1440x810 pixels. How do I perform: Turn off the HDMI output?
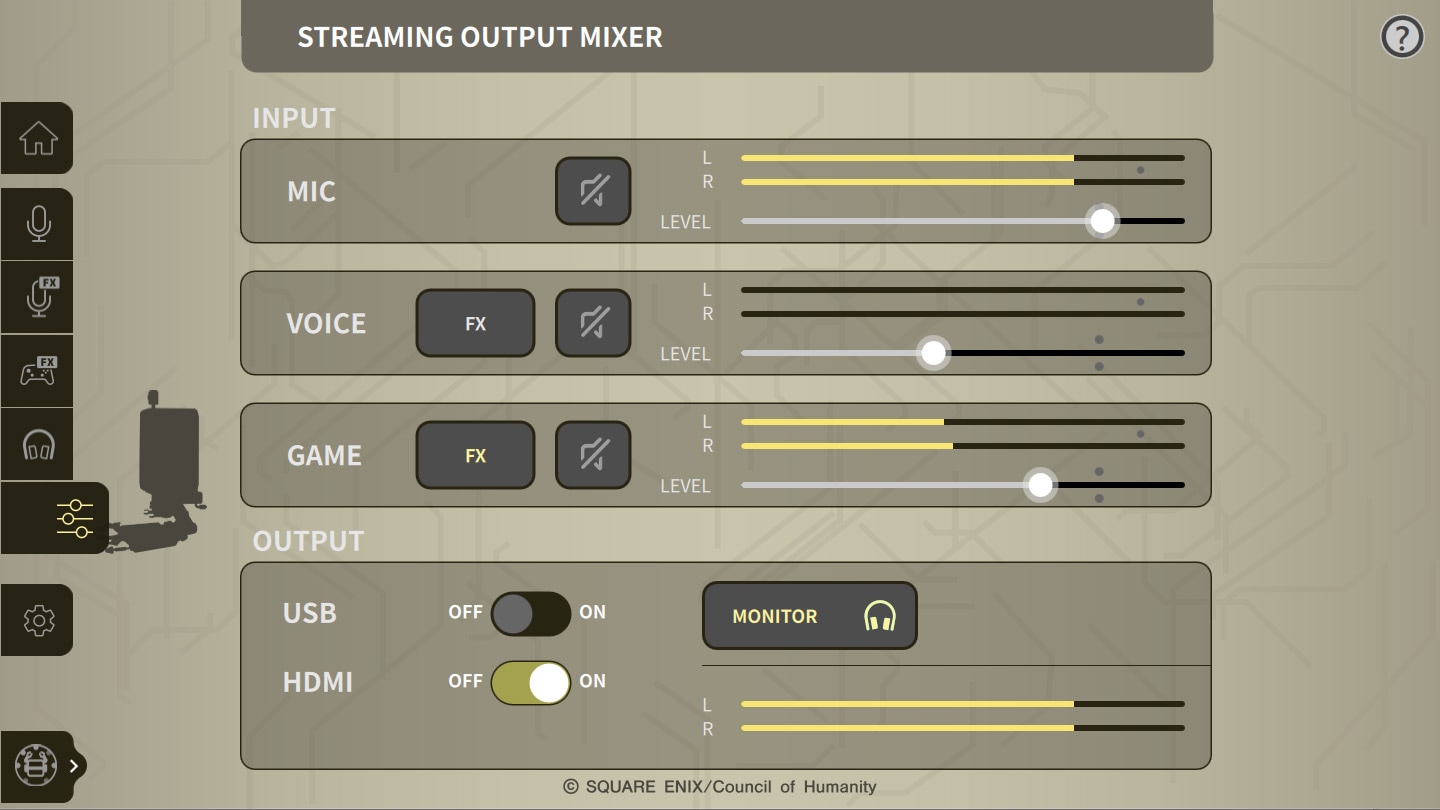click(x=531, y=681)
